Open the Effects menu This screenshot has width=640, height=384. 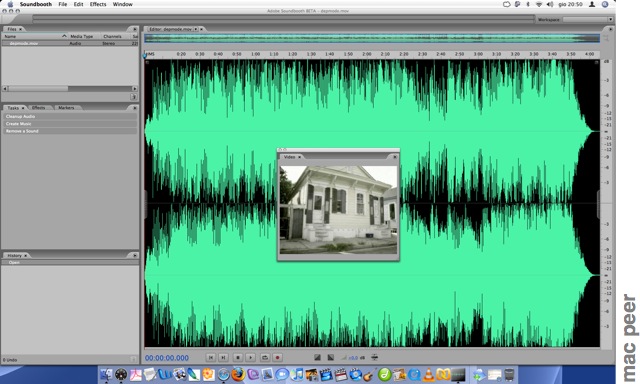[98, 4]
